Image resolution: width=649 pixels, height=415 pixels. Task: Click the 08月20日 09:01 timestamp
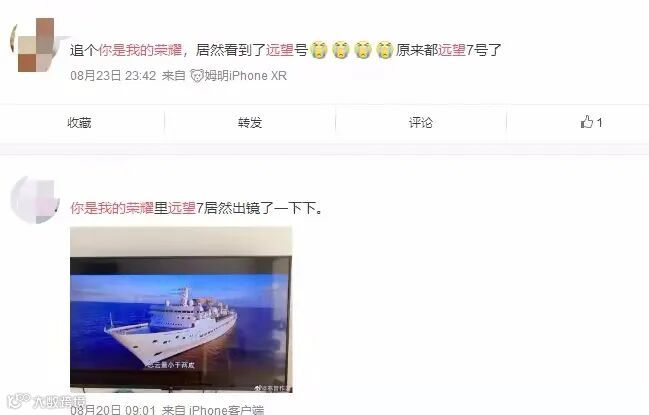pyautogui.click(x=113, y=410)
